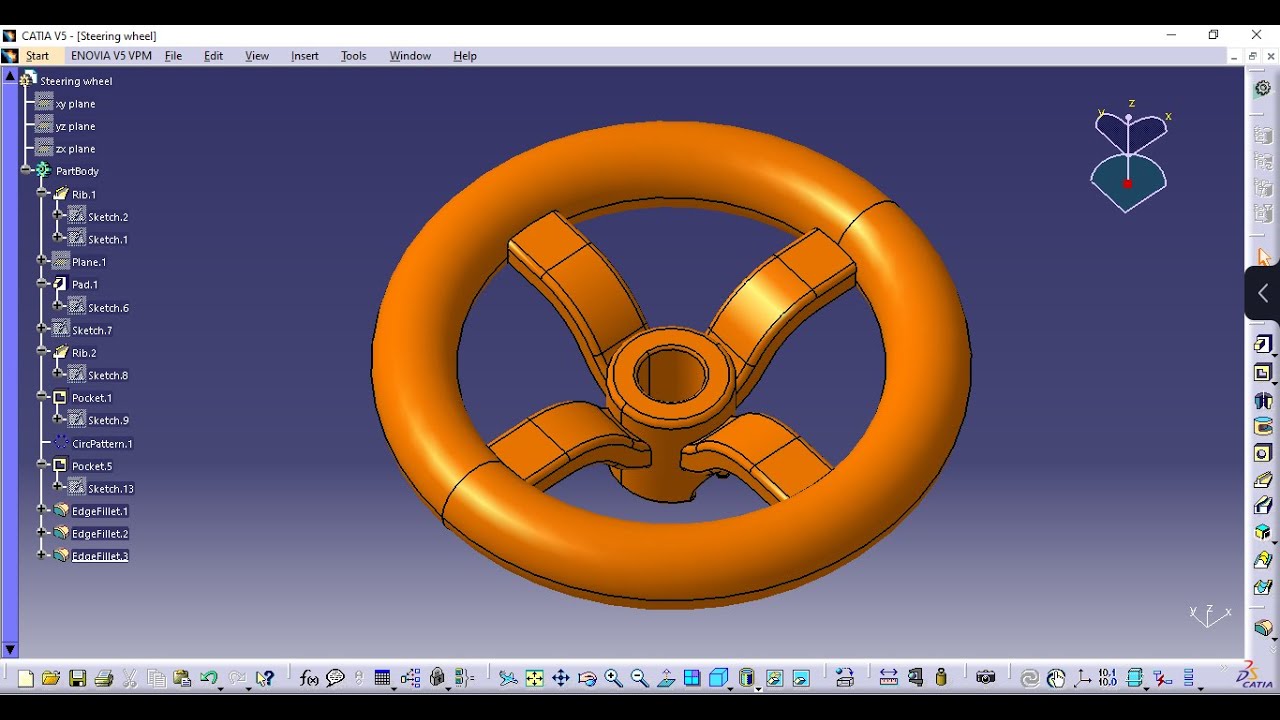Select the Pocket tool in right toolbar
The height and width of the screenshot is (720, 1280).
tap(1263, 373)
